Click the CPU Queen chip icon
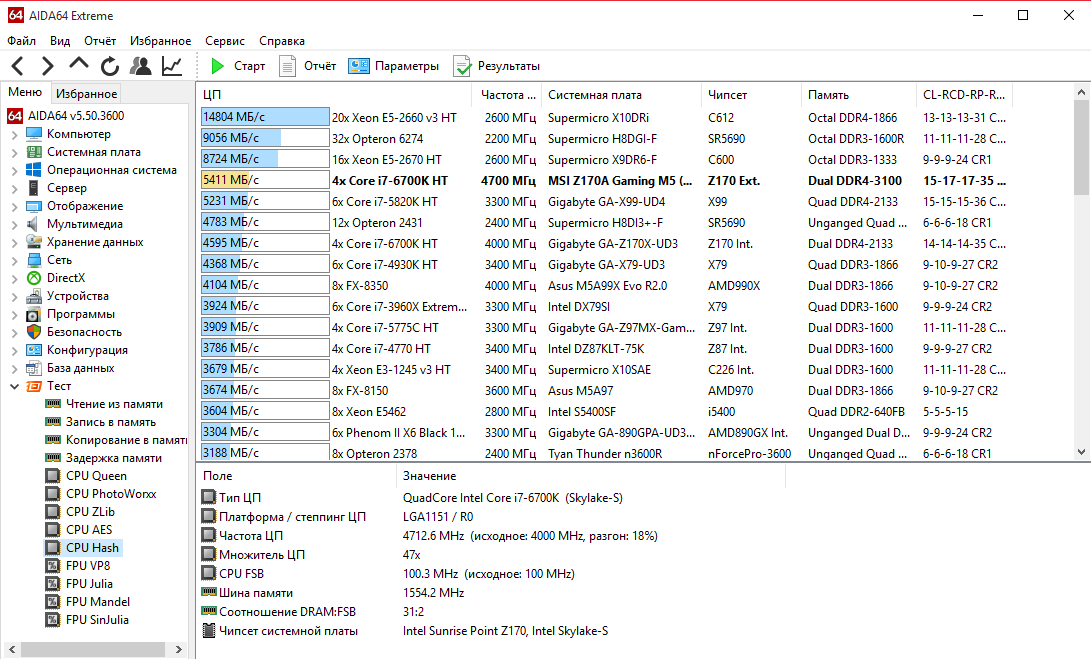The height and width of the screenshot is (659, 1092). [x=52, y=476]
